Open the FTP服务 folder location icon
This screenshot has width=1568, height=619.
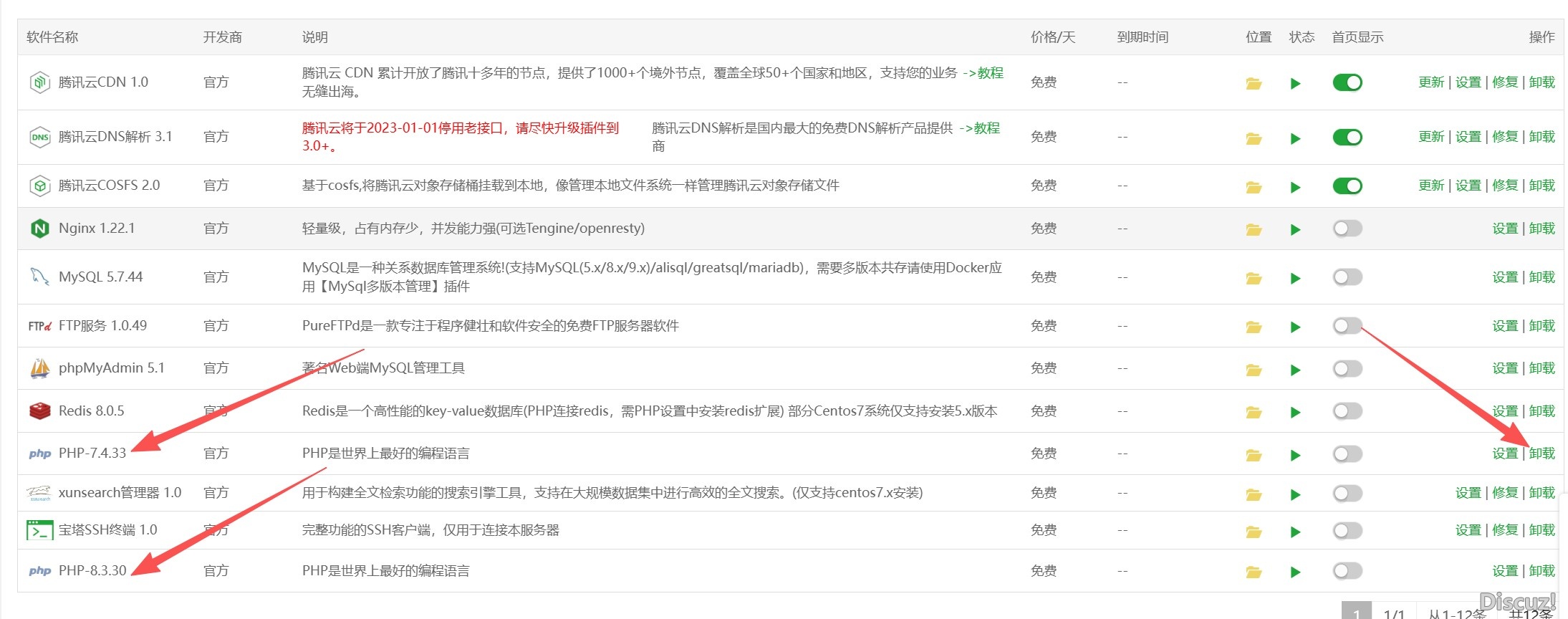pyautogui.click(x=1254, y=327)
